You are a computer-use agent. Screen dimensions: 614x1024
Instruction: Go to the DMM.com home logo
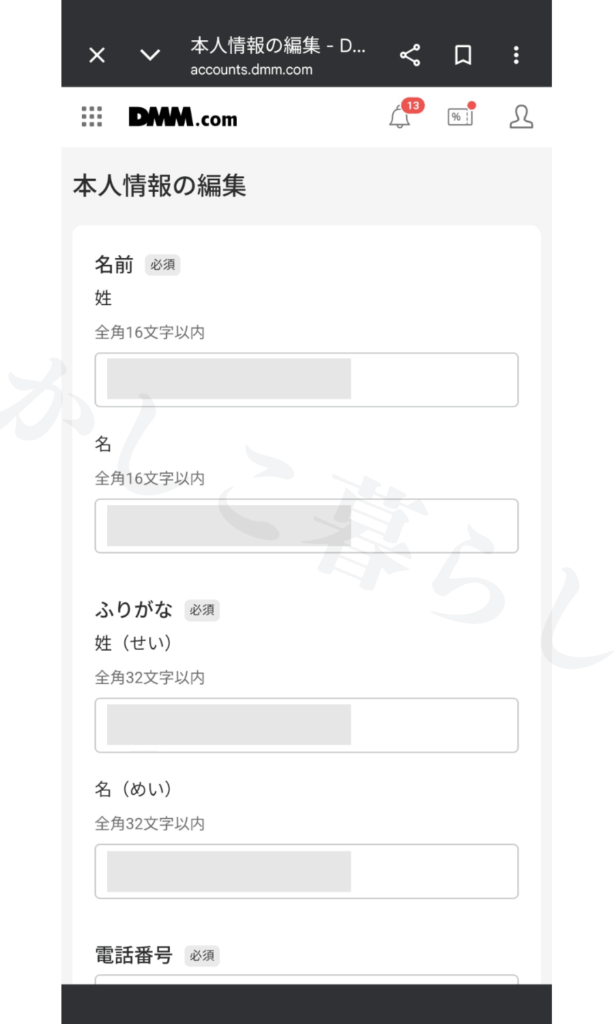coord(183,117)
